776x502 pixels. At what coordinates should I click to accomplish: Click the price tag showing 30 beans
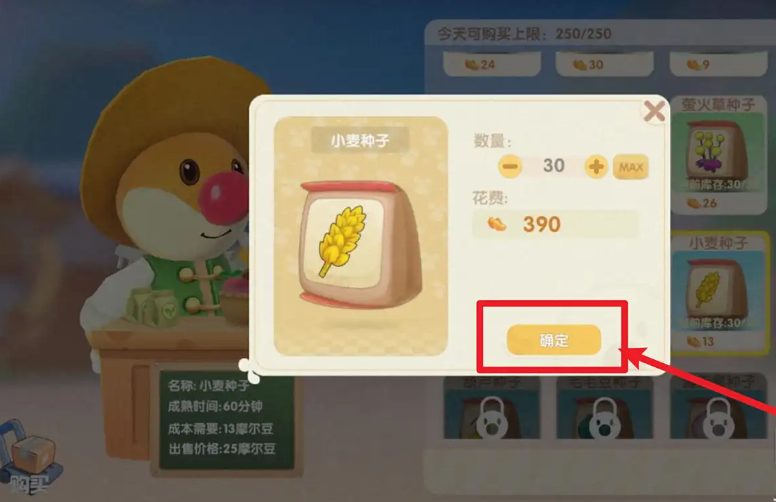coord(605,64)
